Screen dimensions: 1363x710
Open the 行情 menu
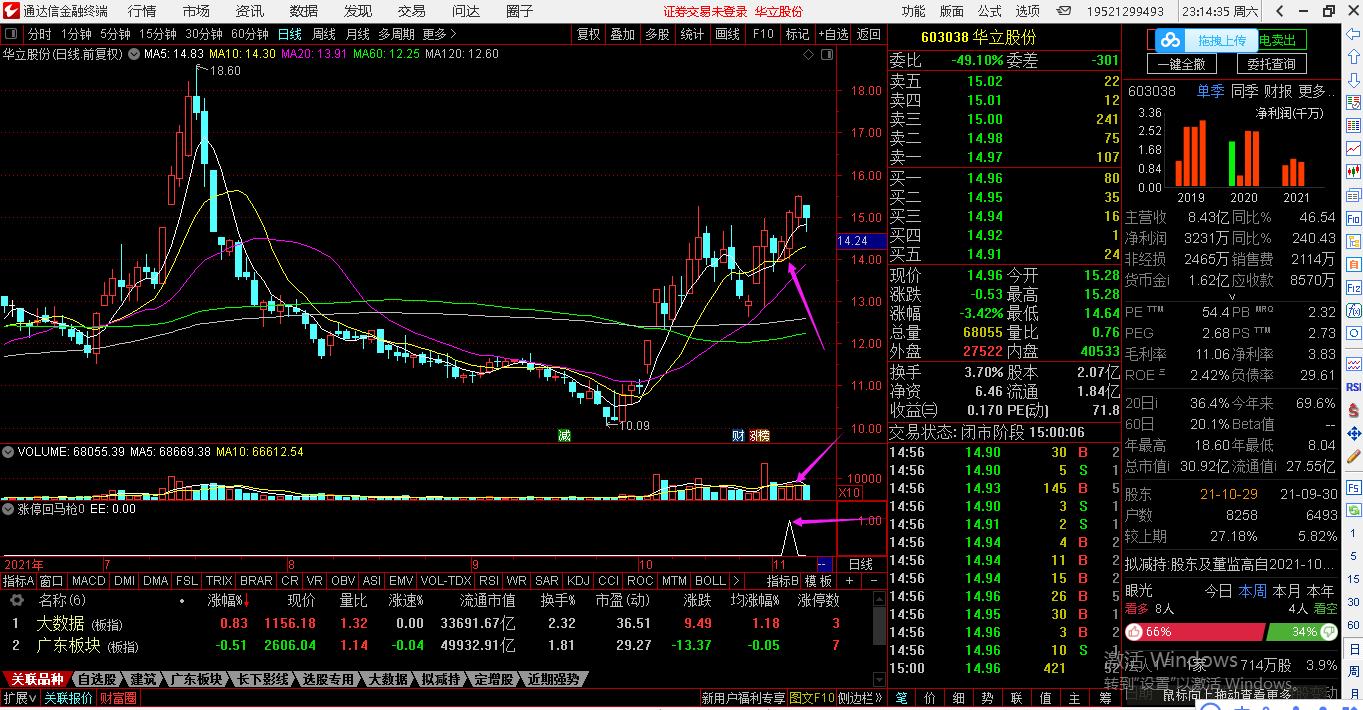(142, 11)
